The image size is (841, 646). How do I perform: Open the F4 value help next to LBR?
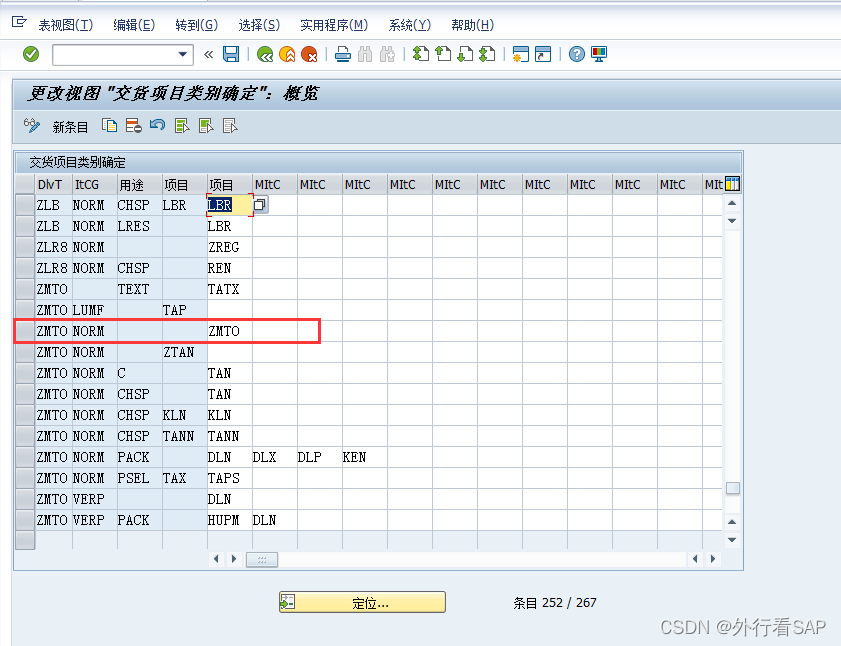point(260,205)
